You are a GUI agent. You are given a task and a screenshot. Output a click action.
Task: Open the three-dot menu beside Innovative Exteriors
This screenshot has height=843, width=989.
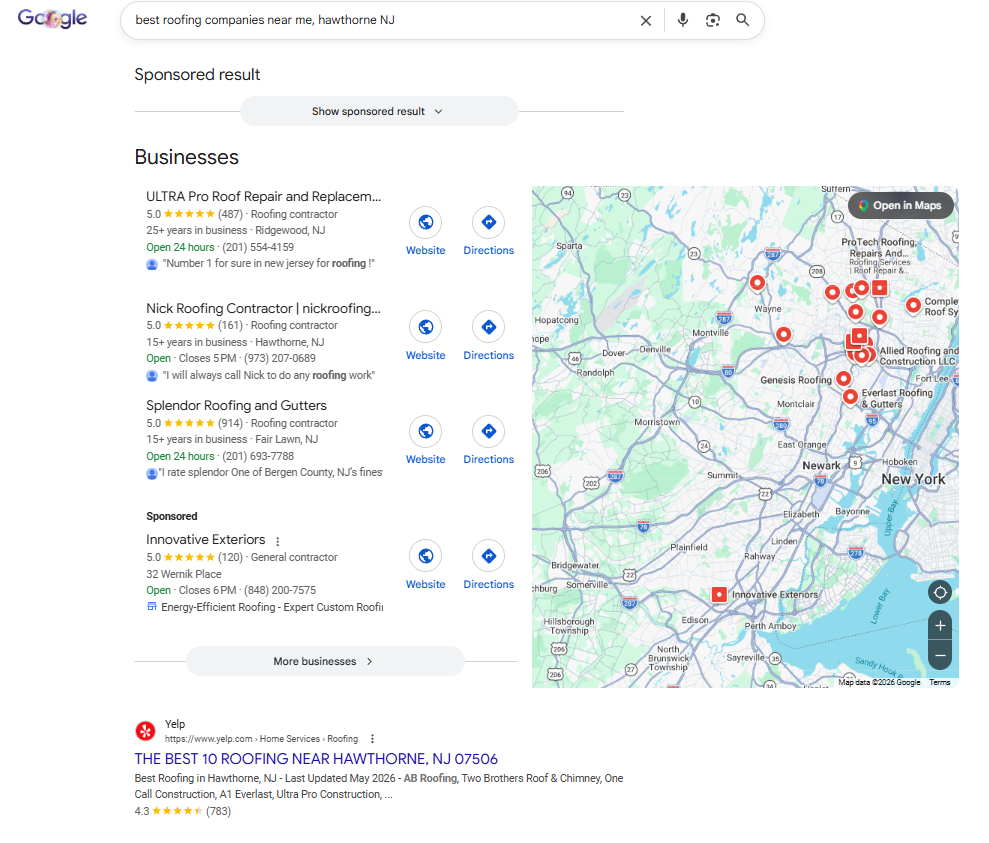pos(278,541)
